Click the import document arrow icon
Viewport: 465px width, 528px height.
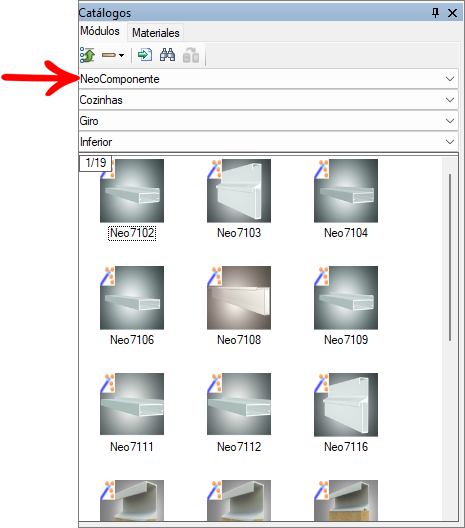point(145,55)
